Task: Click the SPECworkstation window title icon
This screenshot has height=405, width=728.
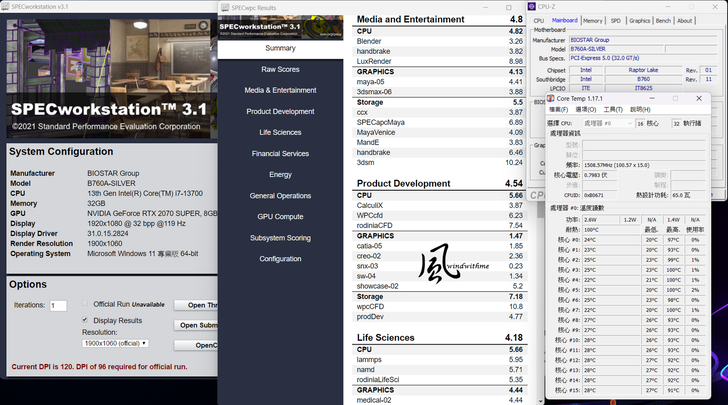Action: coord(5,7)
